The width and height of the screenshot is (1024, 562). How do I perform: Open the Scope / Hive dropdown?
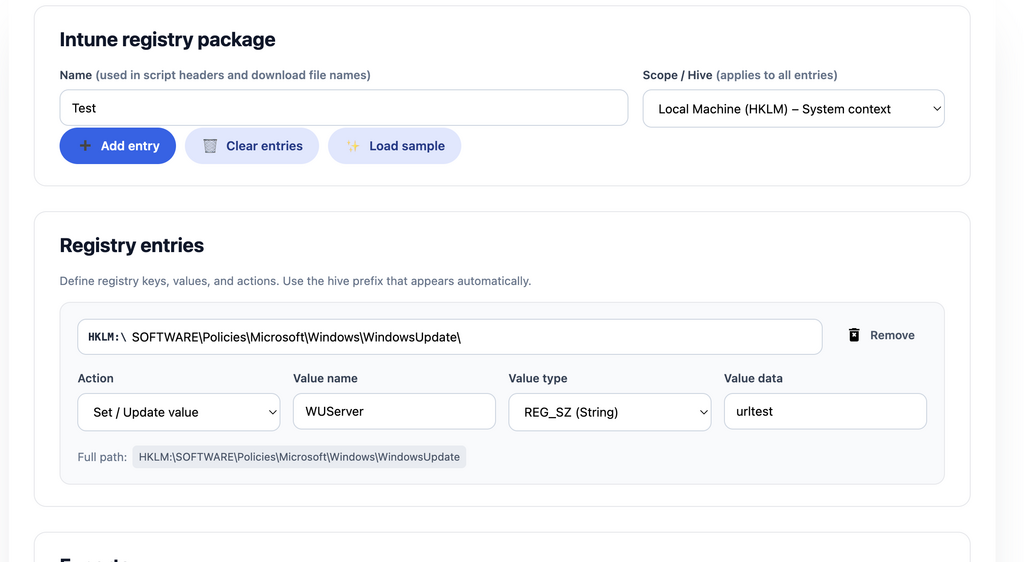(x=793, y=109)
